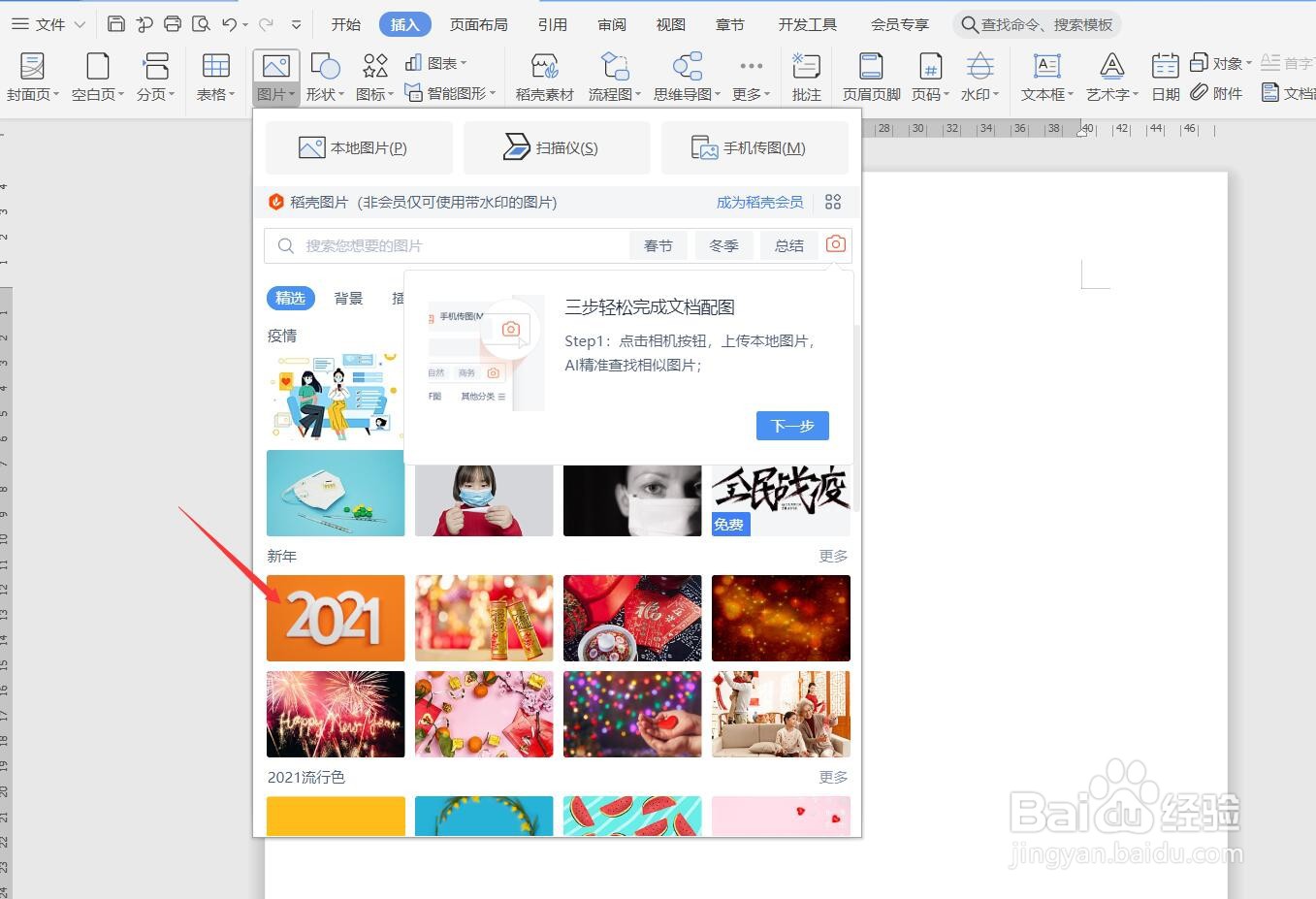This screenshot has height=899, width=1316.
Task: Open the 文本框 text box dropdown
Action: (x=1046, y=76)
